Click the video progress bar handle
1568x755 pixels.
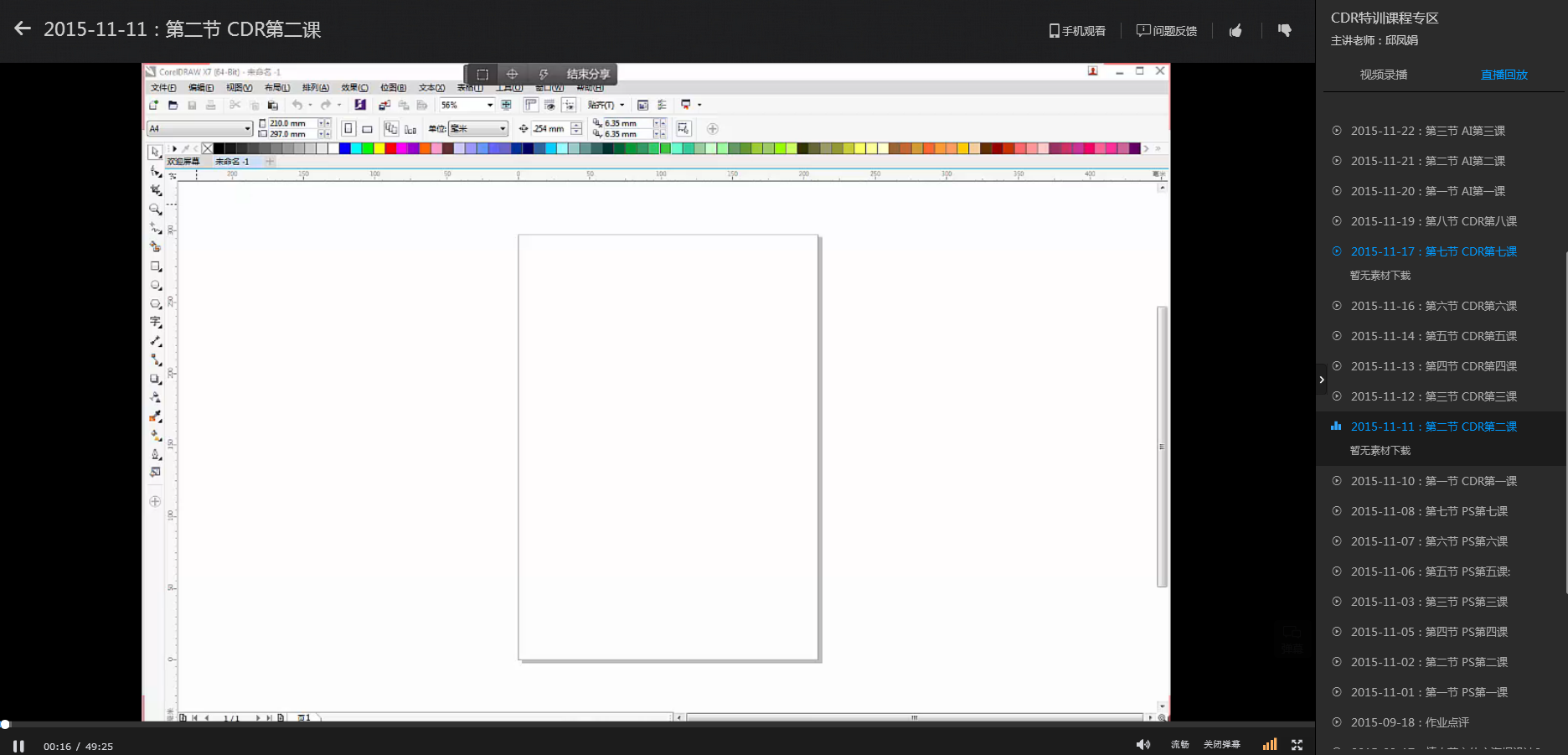tap(5, 724)
